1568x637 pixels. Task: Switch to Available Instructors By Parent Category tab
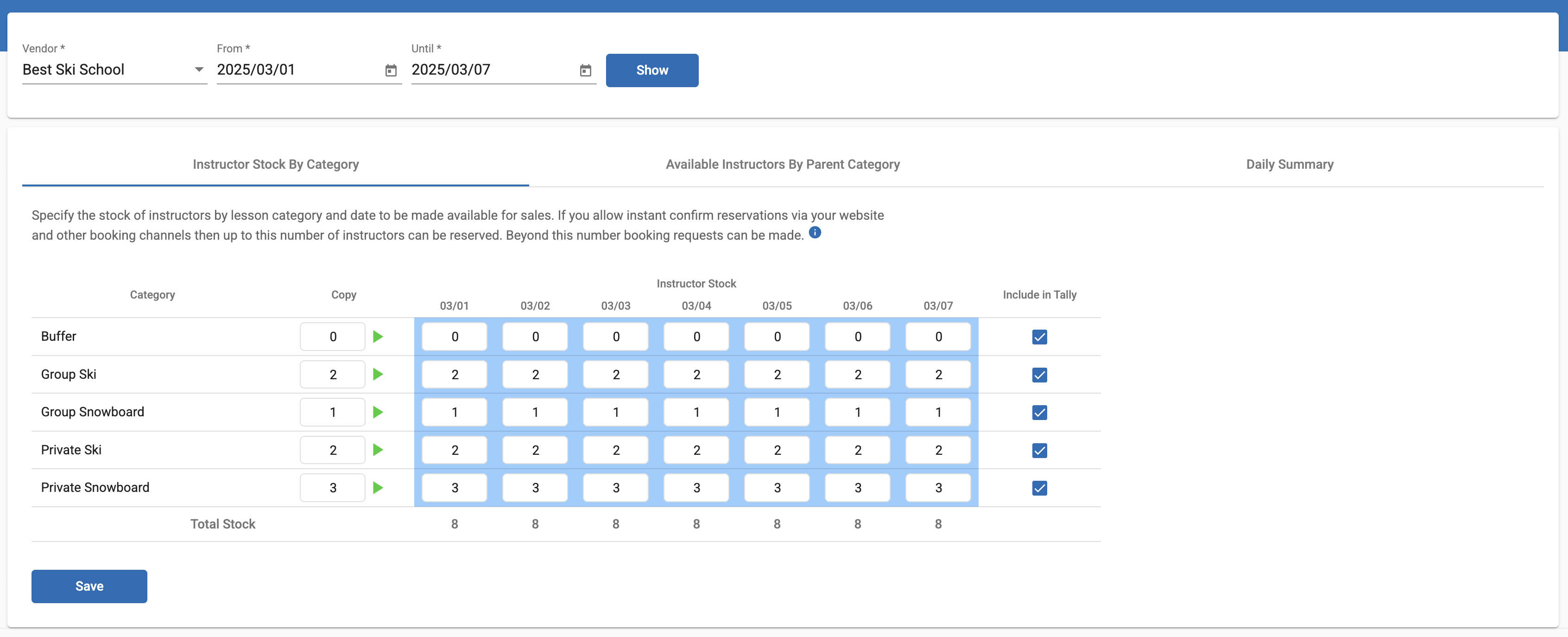click(782, 165)
